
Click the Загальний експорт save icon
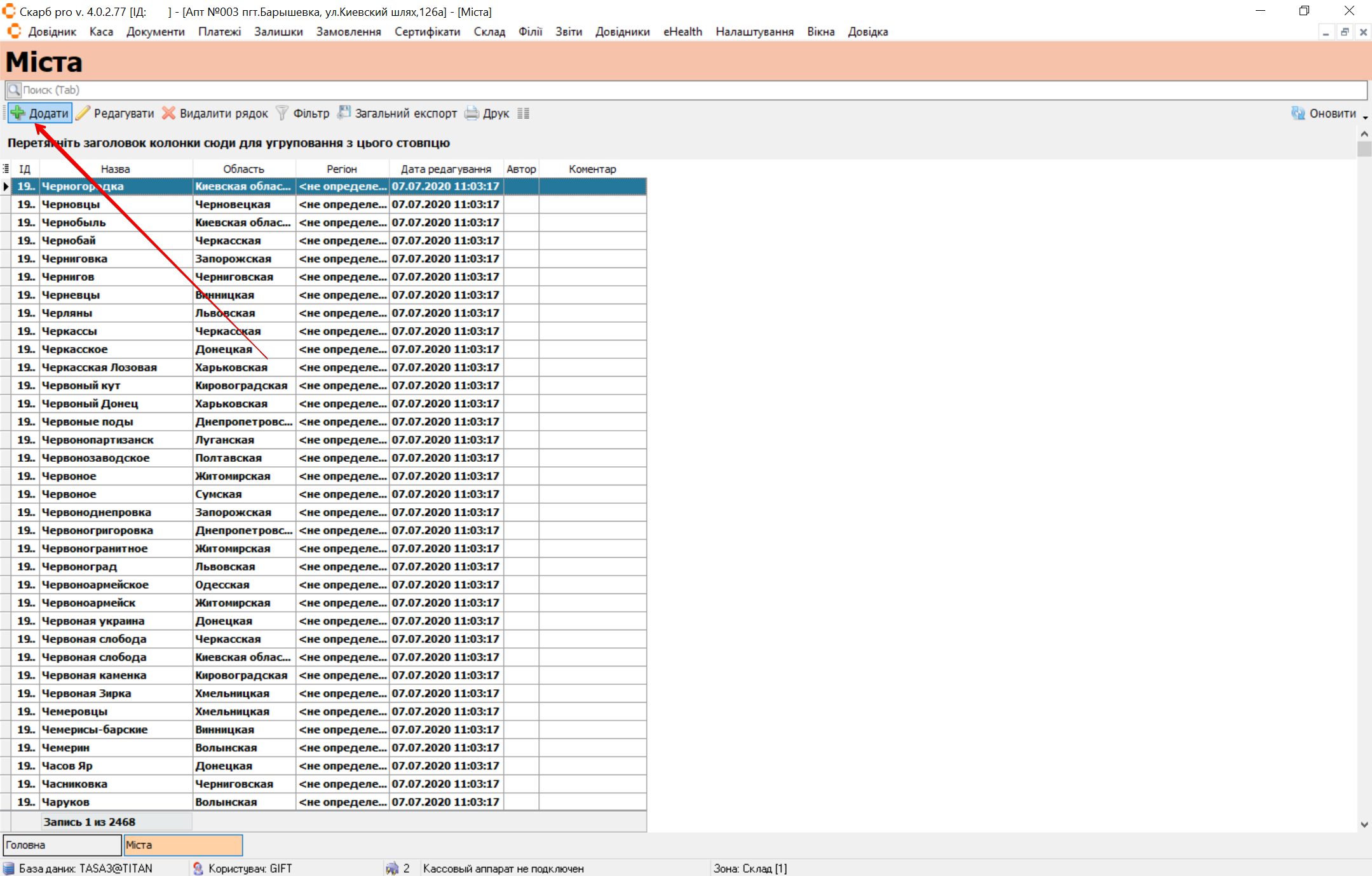click(x=344, y=113)
